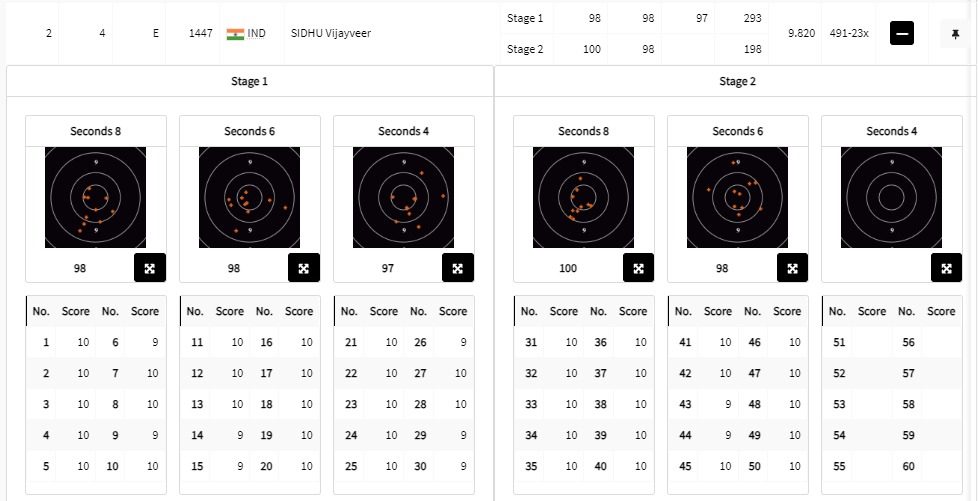Image resolution: width=978 pixels, height=501 pixels.
Task: Open Stage 1 Seconds 4 target thumbnail
Action: [x=403, y=197]
